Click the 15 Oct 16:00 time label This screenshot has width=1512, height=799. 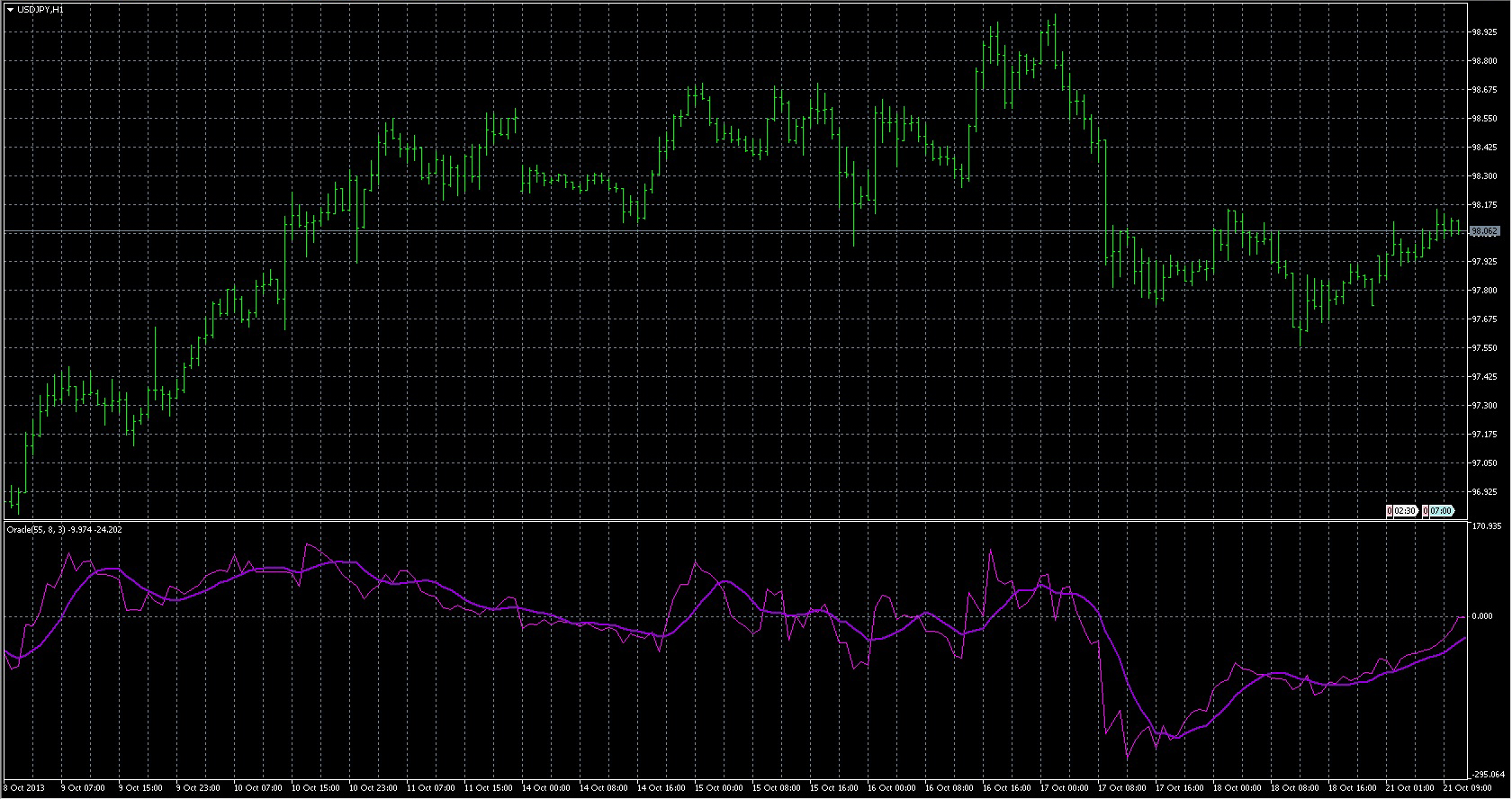(x=833, y=788)
